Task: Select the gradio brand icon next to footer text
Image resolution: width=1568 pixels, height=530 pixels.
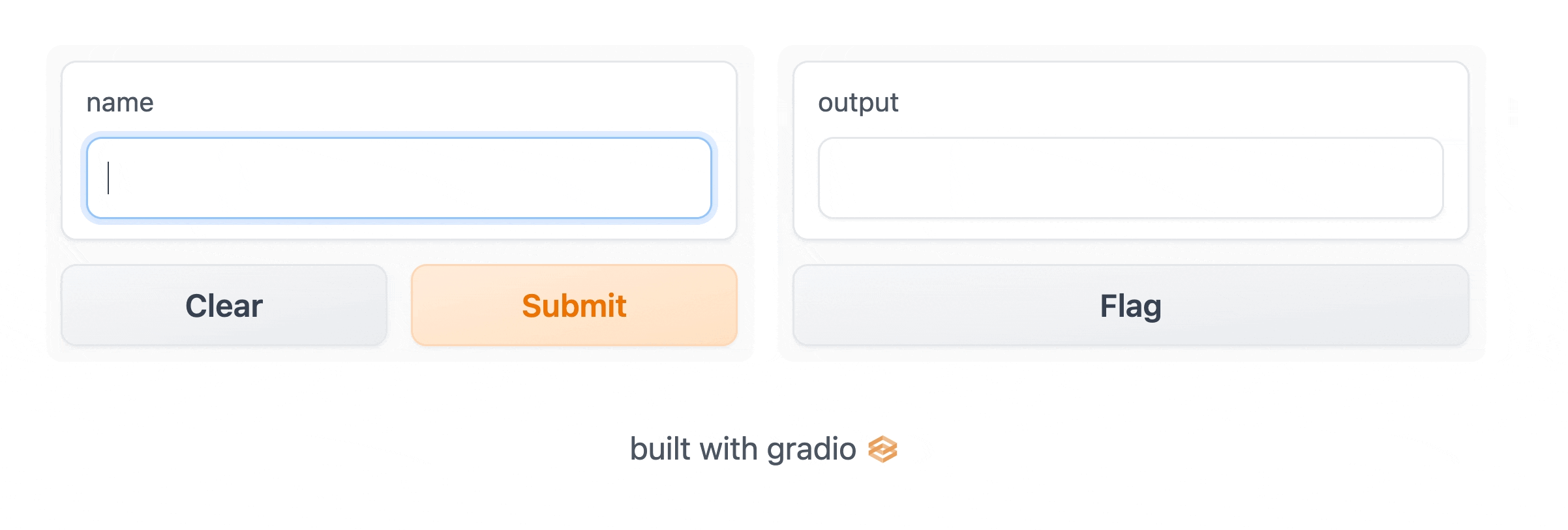Action: pos(884,449)
